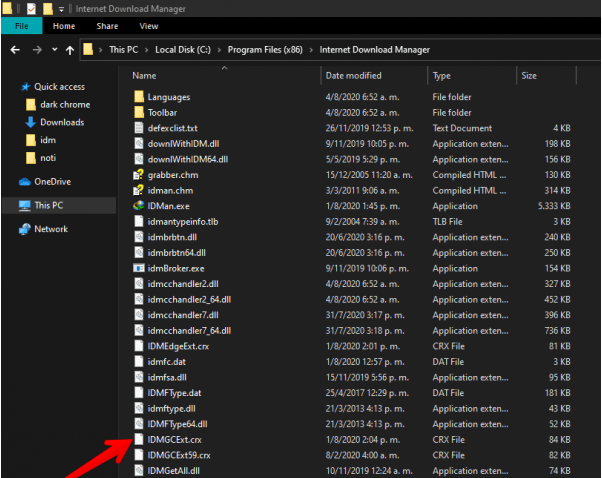
Task: Open Customize Quick Access Toolbar dropdown
Action: 61,9
